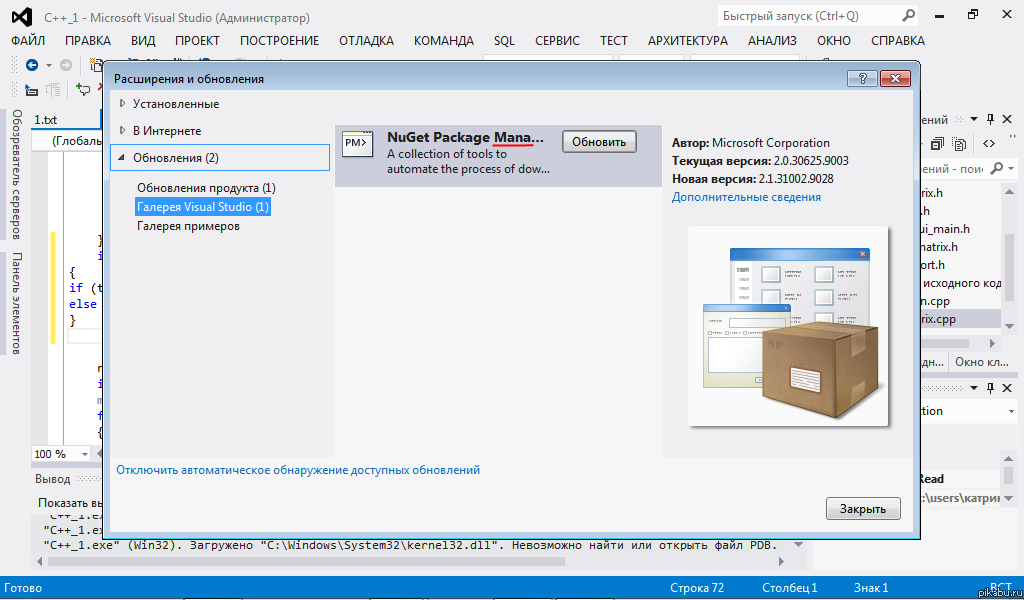Switch to the 1.txt editor tab

[46, 120]
